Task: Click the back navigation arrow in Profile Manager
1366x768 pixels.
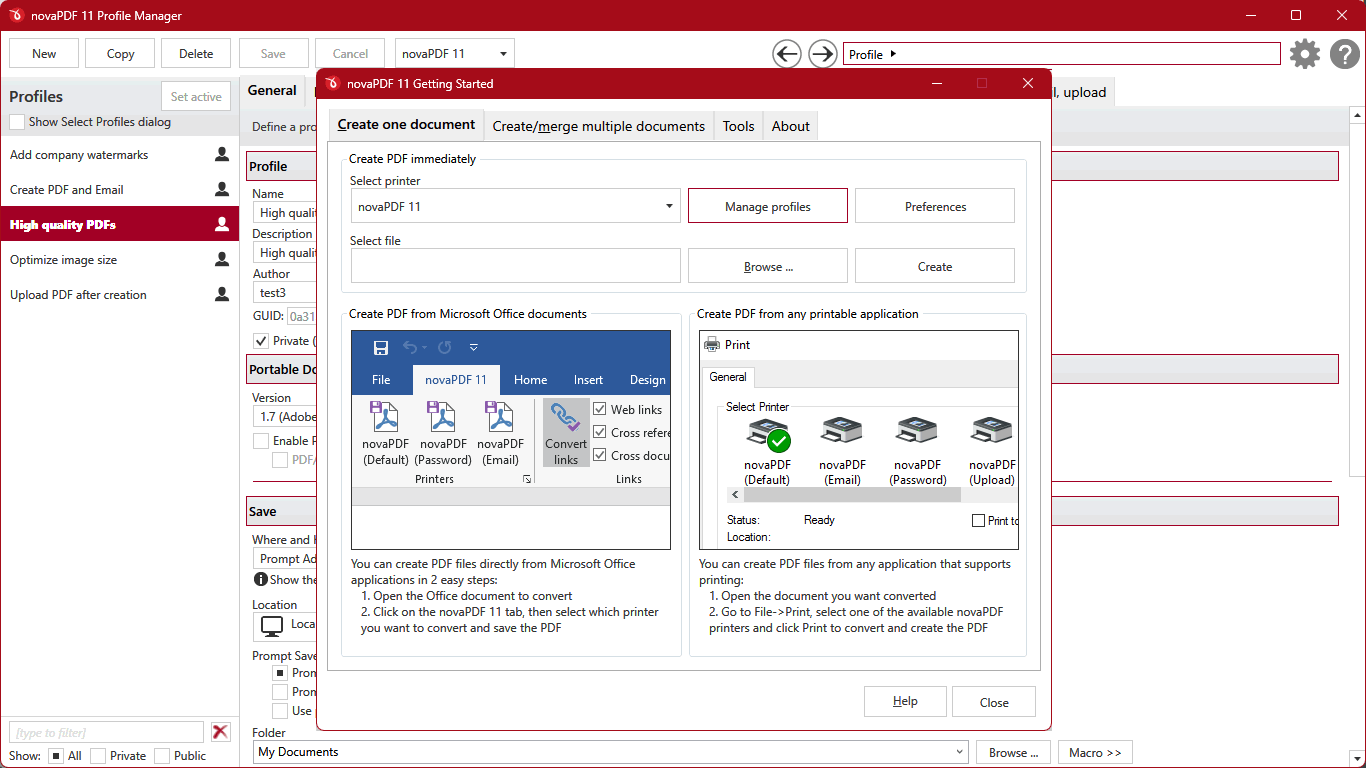Action: pyautogui.click(x=787, y=54)
